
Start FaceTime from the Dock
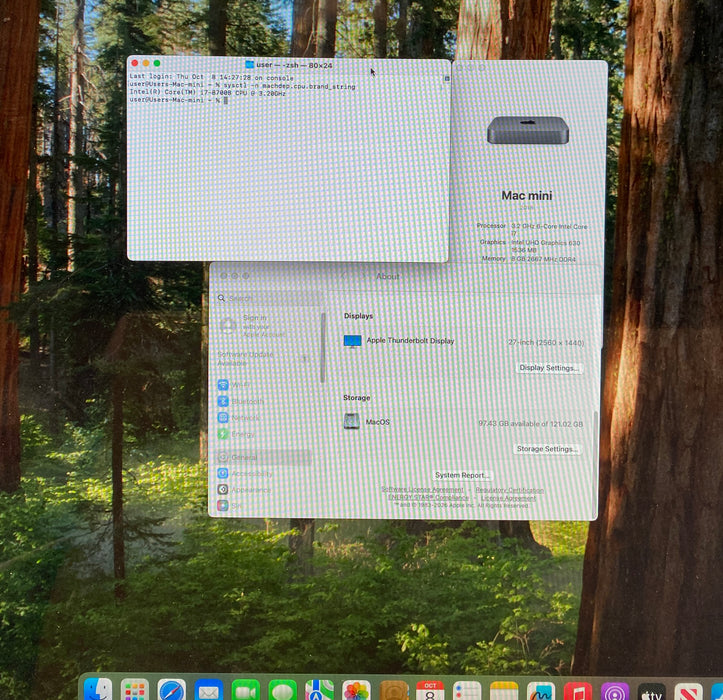(245, 690)
